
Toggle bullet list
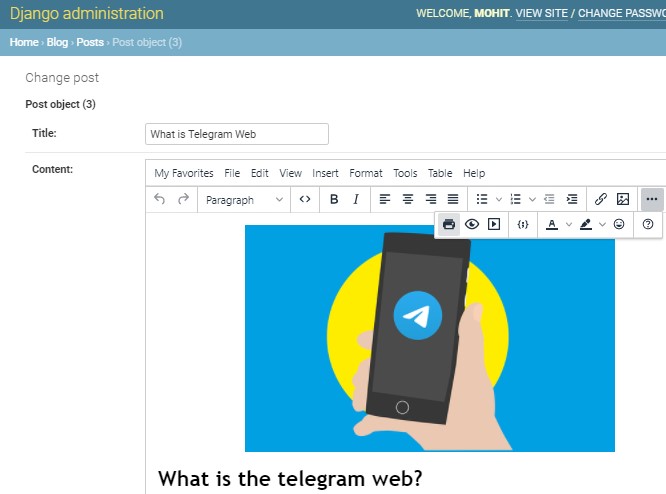[482, 199]
